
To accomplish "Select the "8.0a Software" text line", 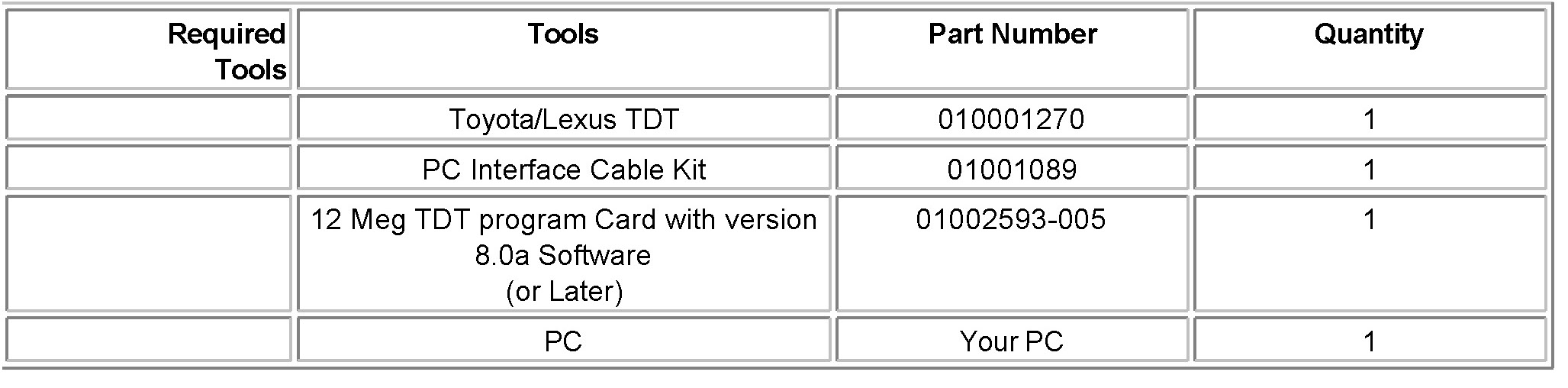I will point(563,255).
